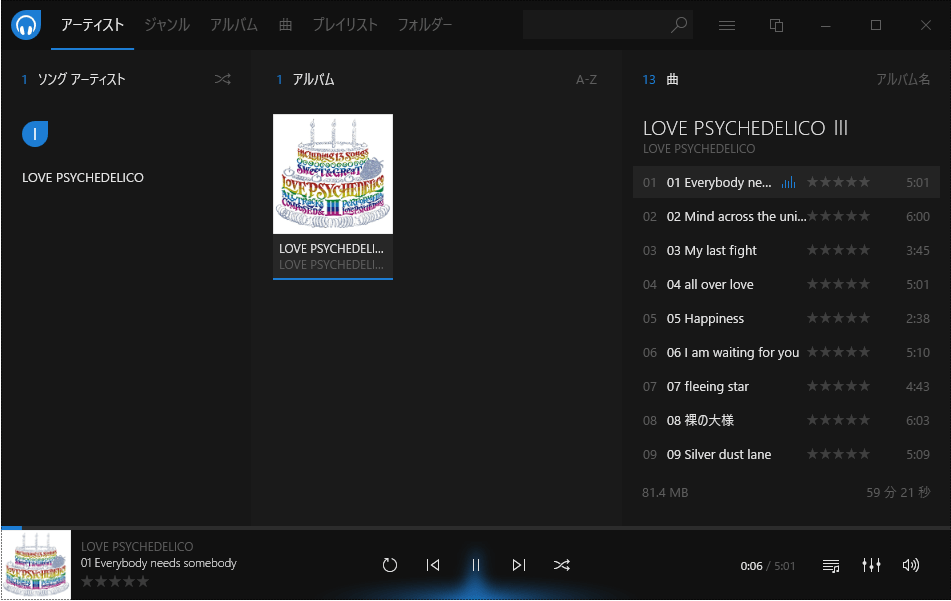
Task: Open the equalizer settings
Action: 871,565
